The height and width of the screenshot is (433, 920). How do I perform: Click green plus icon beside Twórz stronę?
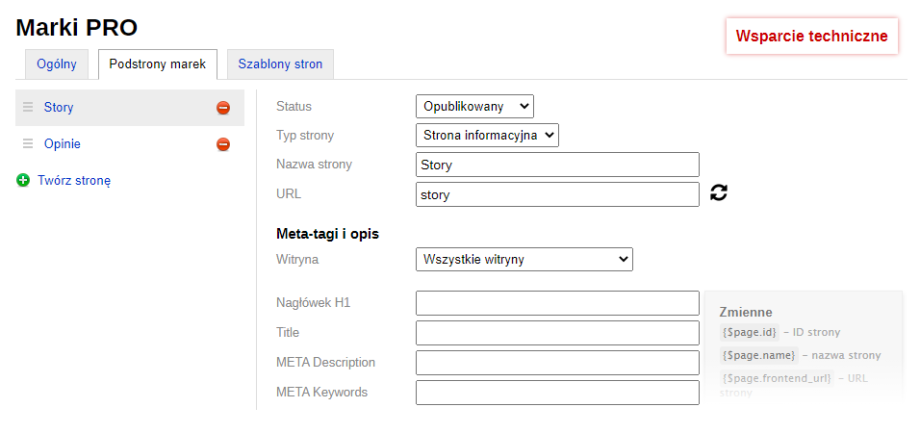23,181
